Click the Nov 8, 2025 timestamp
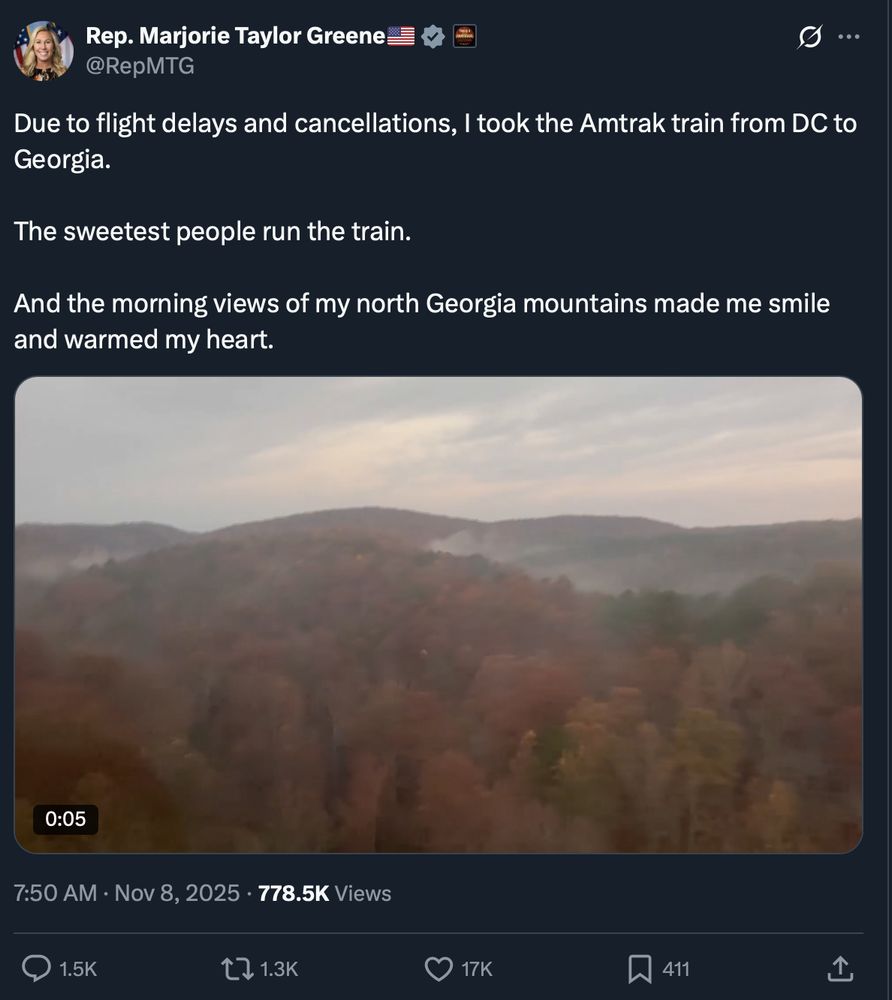 click(x=175, y=893)
